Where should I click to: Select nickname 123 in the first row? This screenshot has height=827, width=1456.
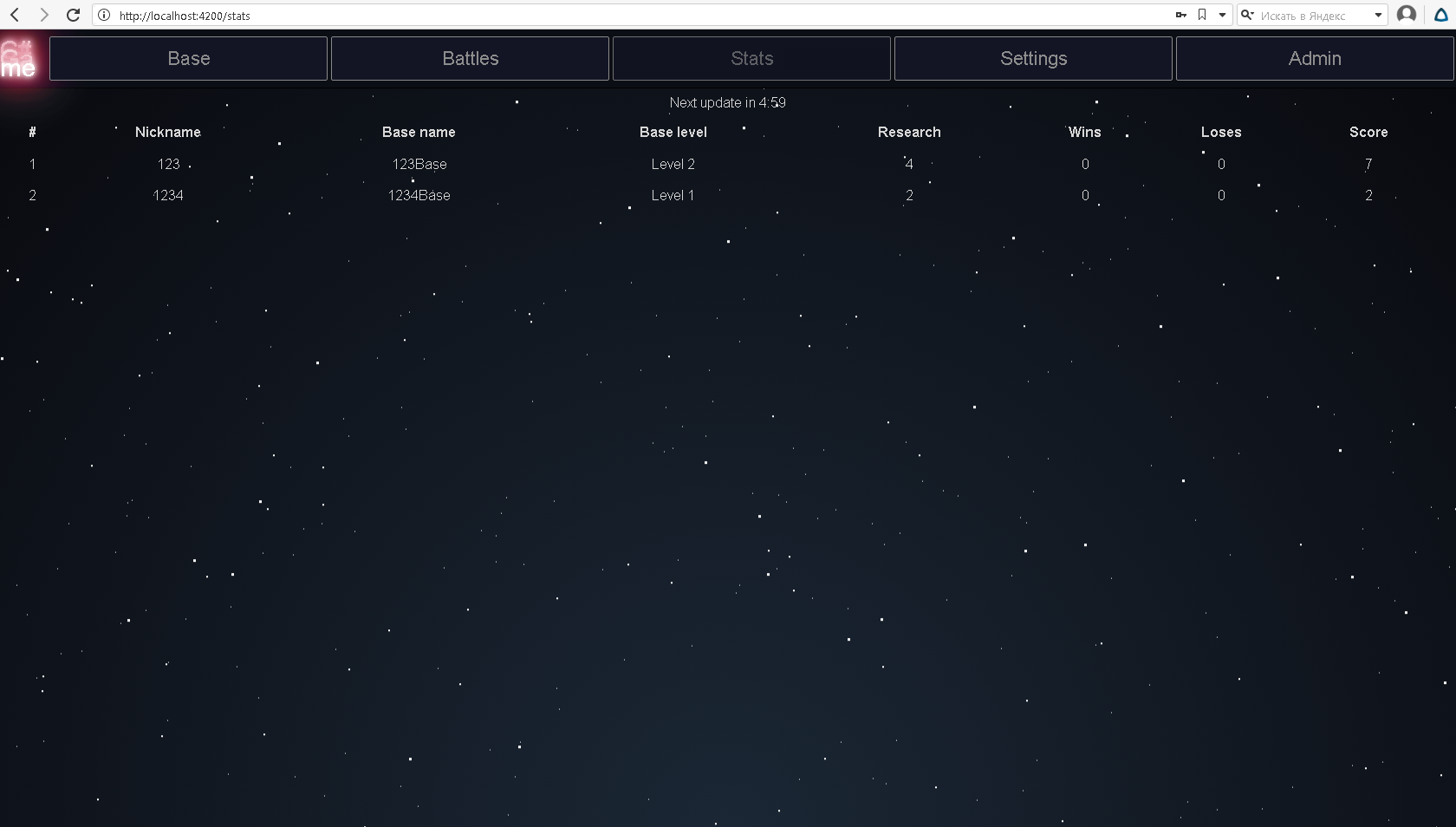(x=168, y=164)
